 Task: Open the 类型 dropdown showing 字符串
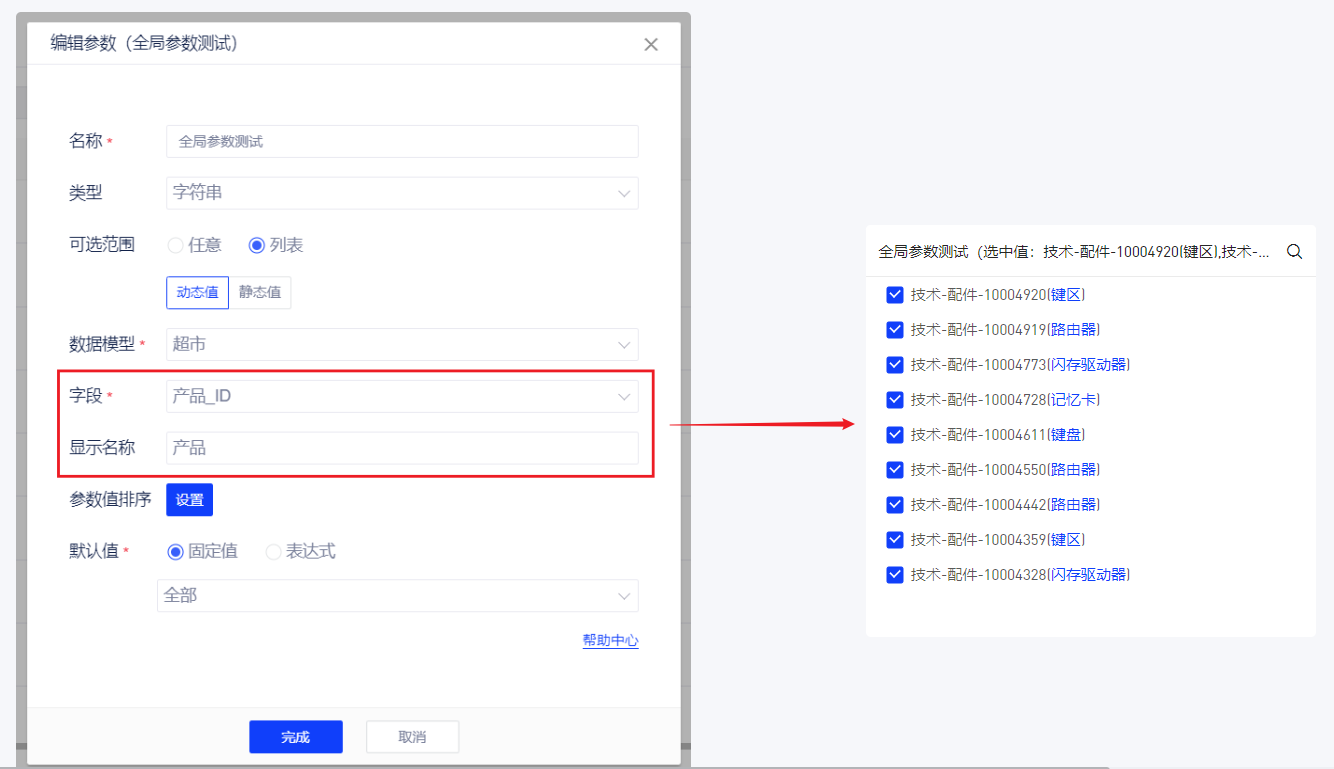pos(402,193)
